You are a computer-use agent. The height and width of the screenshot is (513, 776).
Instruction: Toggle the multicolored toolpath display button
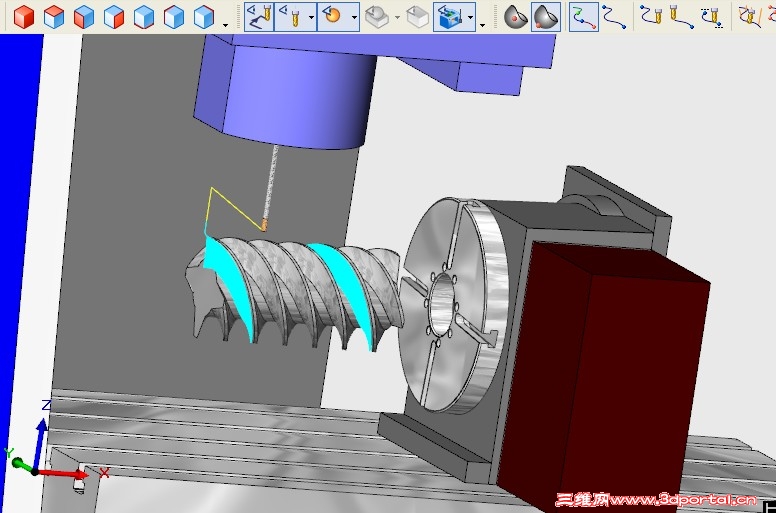pos(583,17)
